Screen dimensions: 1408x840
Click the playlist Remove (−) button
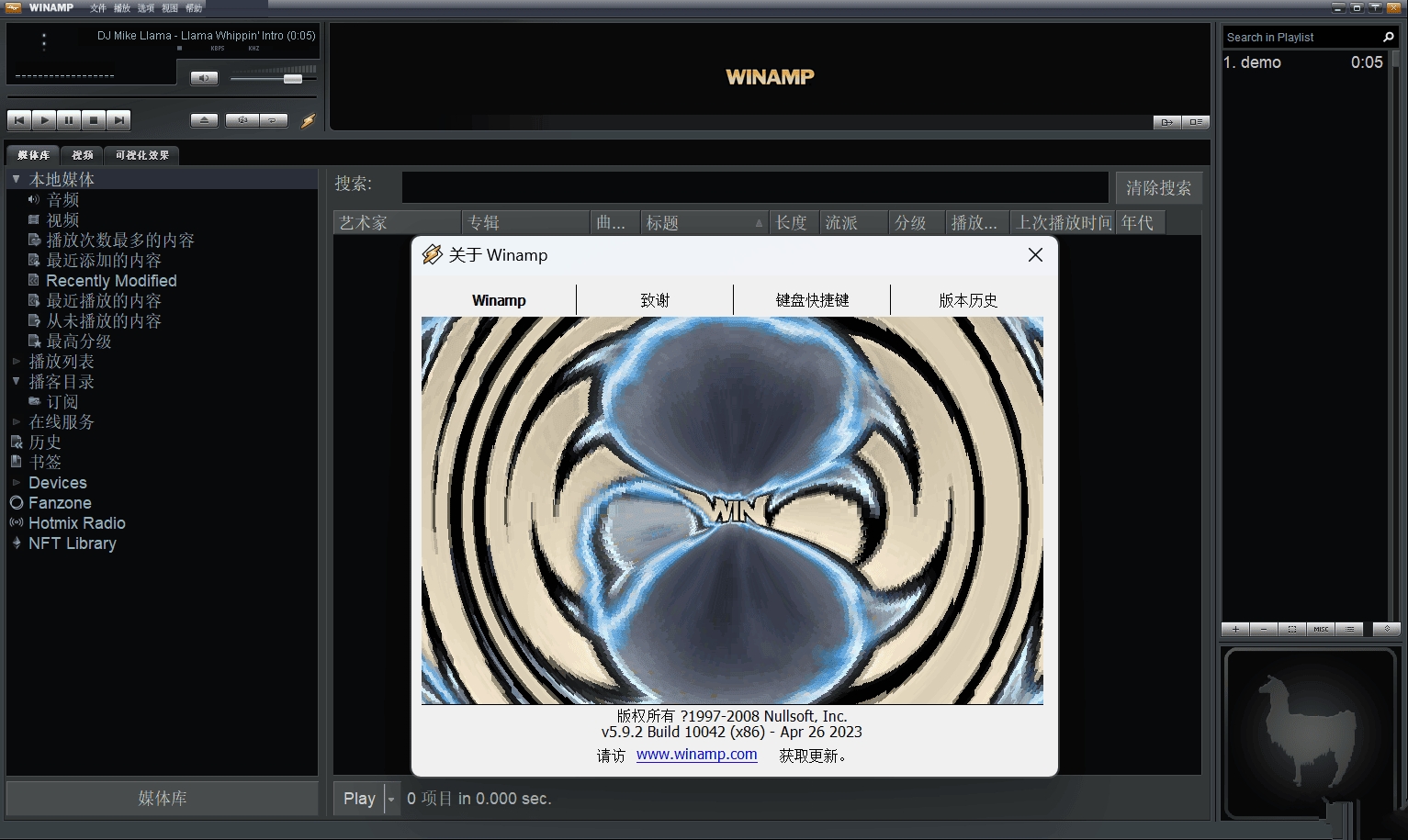click(x=1264, y=629)
